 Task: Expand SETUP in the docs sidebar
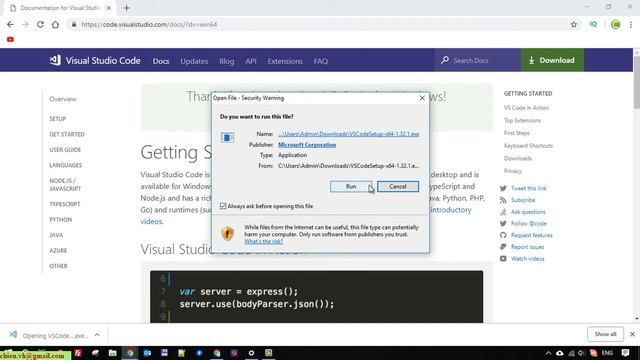tap(58, 119)
